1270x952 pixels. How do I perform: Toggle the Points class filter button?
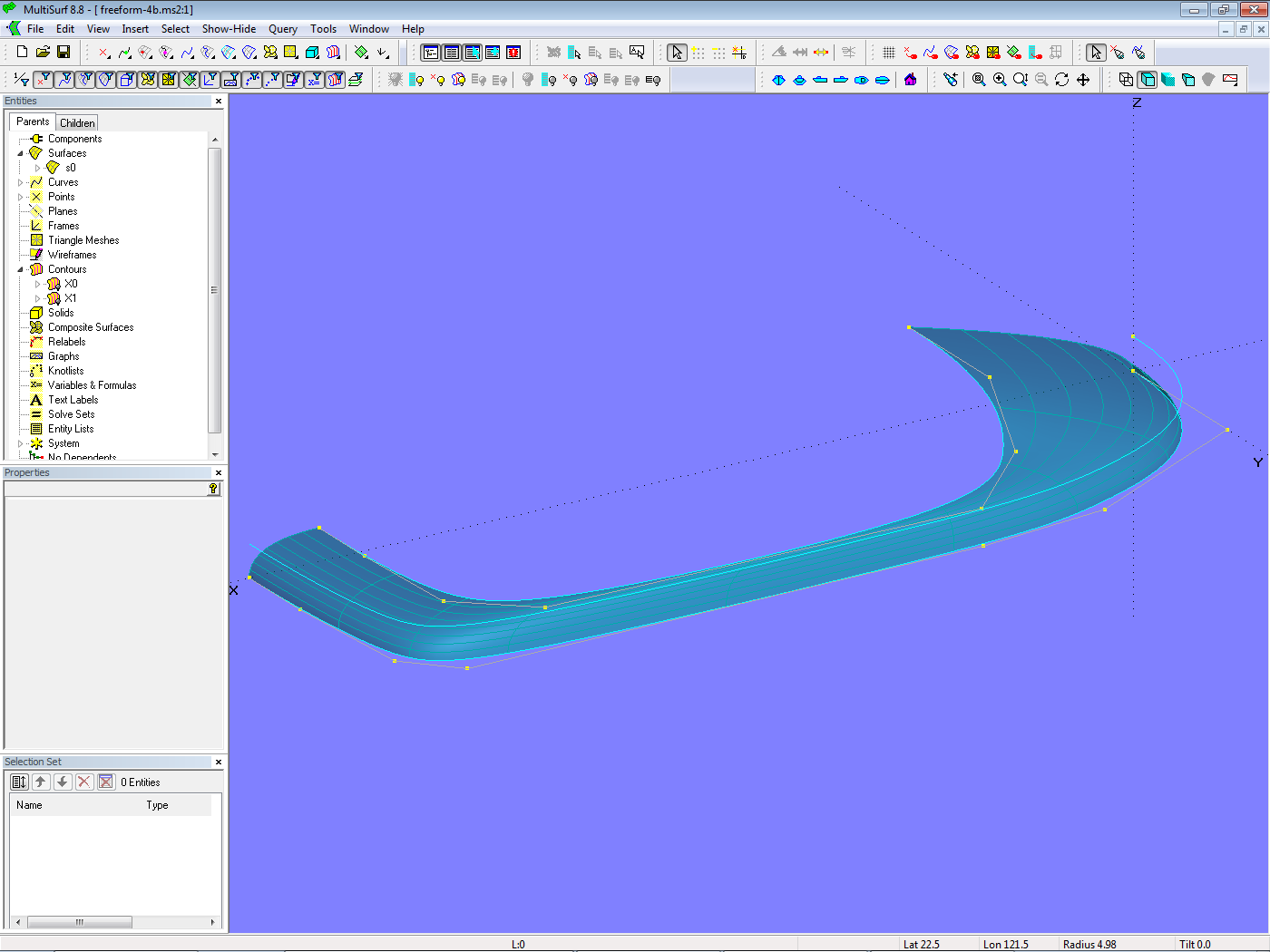point(43,80)
